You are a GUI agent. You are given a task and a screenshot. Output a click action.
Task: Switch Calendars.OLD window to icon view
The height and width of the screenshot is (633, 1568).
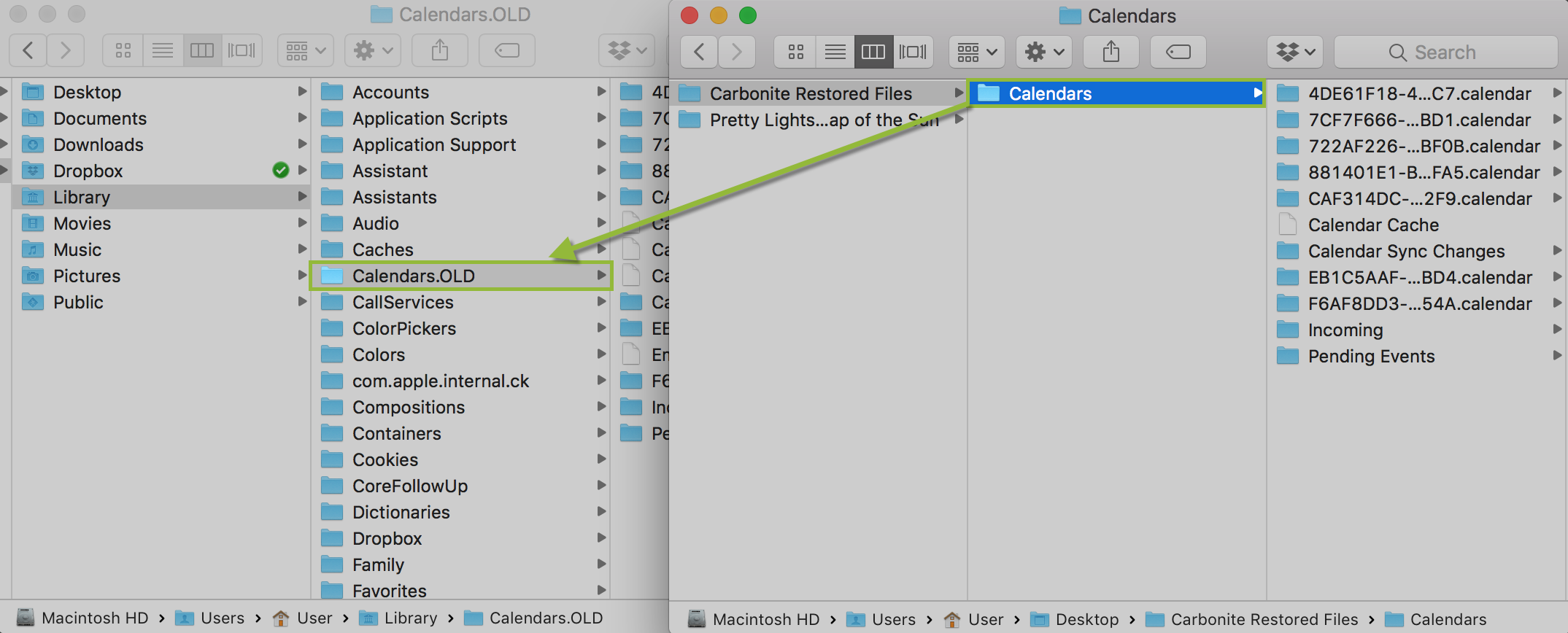123,50
